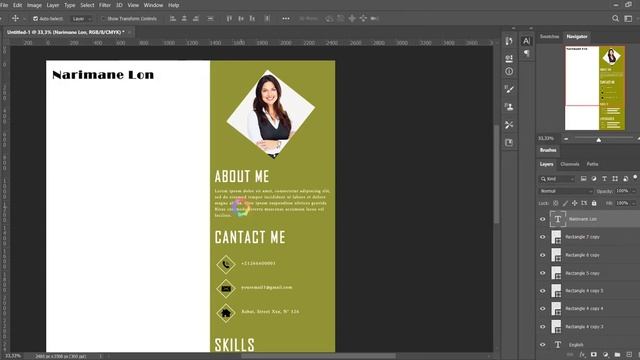This screenshot has height=360, width=640.
Task: Switch to the Channels tab
Action: pos(569,164)
